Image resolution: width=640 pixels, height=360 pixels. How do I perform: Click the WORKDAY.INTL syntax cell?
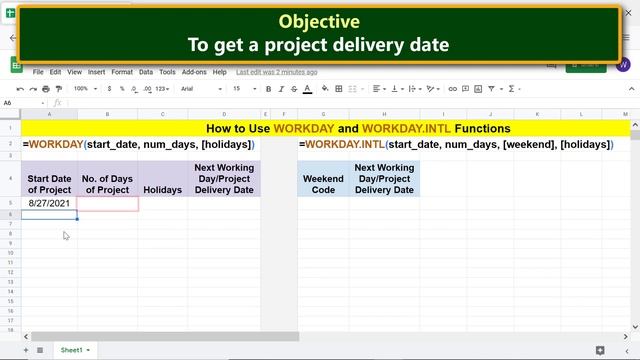pyautogui.click(x=456, y=144)
